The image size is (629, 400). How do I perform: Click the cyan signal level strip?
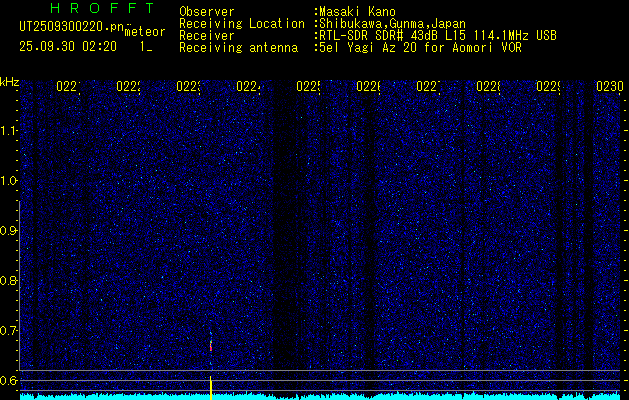(x=320, y=397)
